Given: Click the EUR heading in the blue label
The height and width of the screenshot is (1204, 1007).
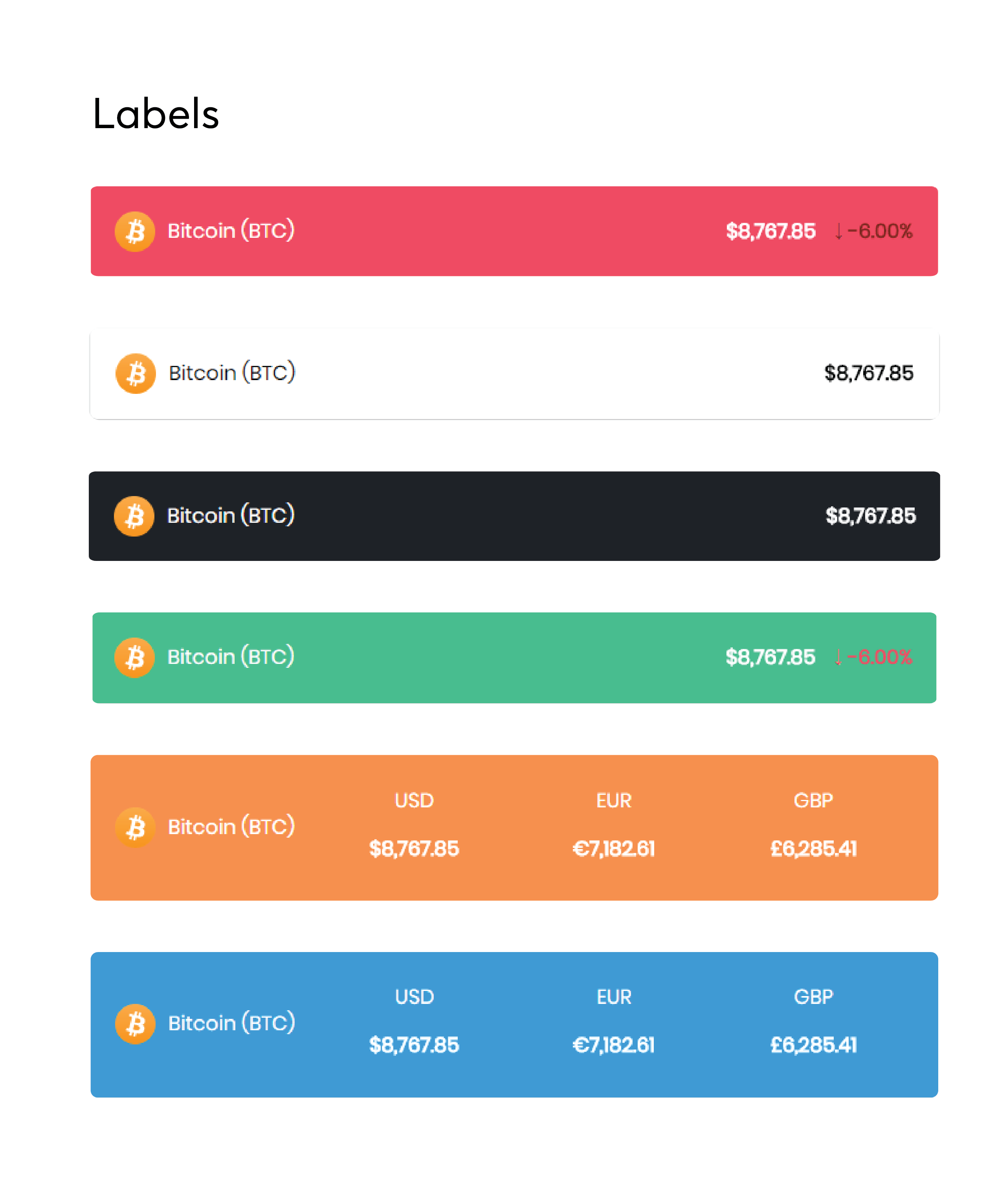Looking at the screenshot, I should (614, 997).
